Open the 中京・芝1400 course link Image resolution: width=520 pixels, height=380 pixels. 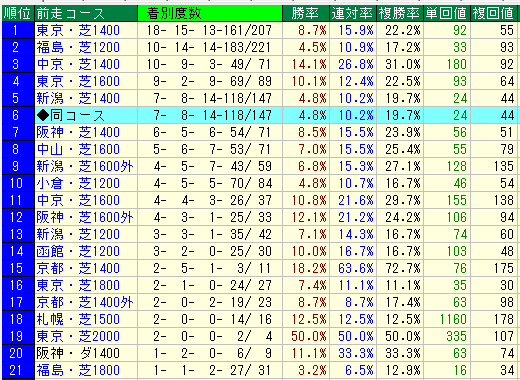coord(78,64)
